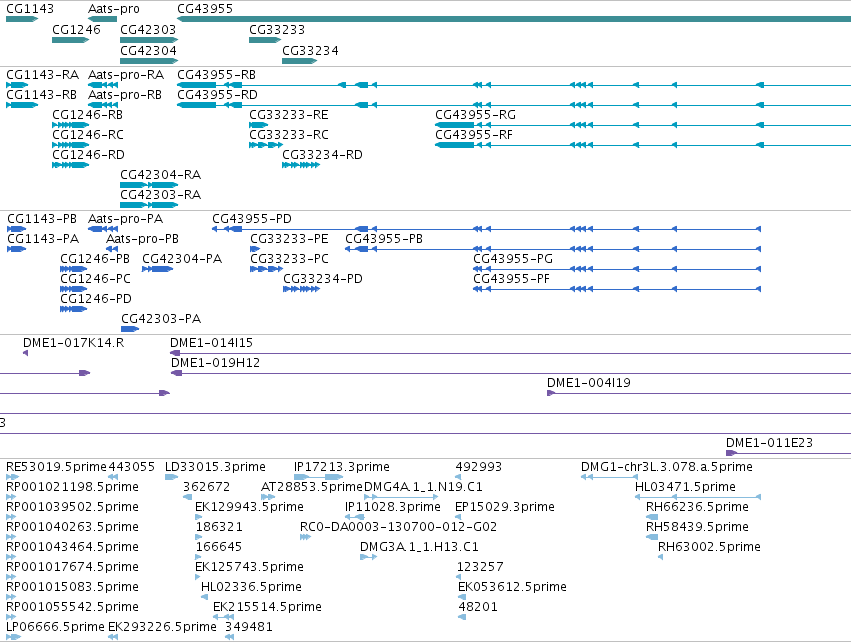Click transcript label CG42303-RA
The image size is (851, 642).
(161, 194)
